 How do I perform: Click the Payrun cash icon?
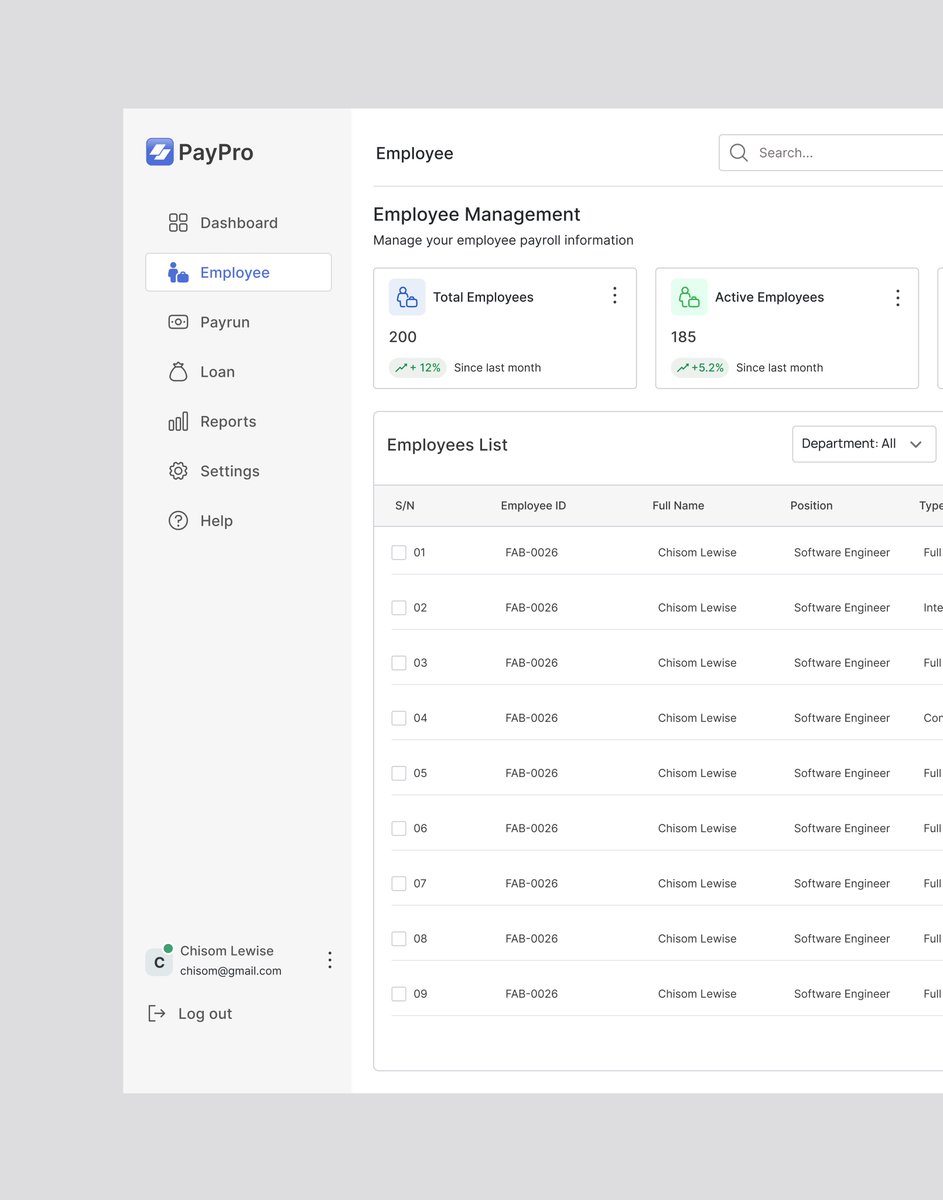[x=178, y=322]
